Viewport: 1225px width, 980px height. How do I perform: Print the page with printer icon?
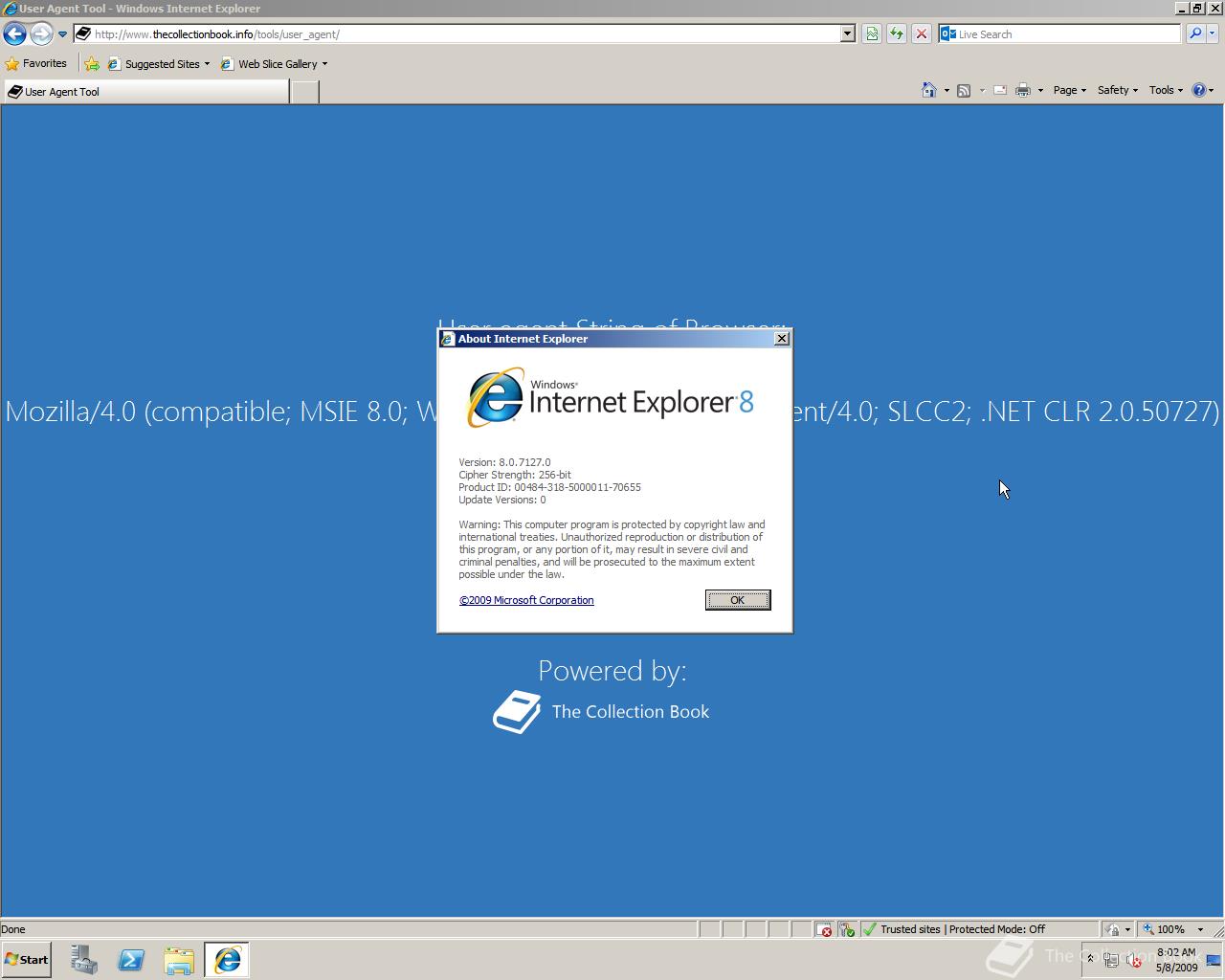point(1023,90)
